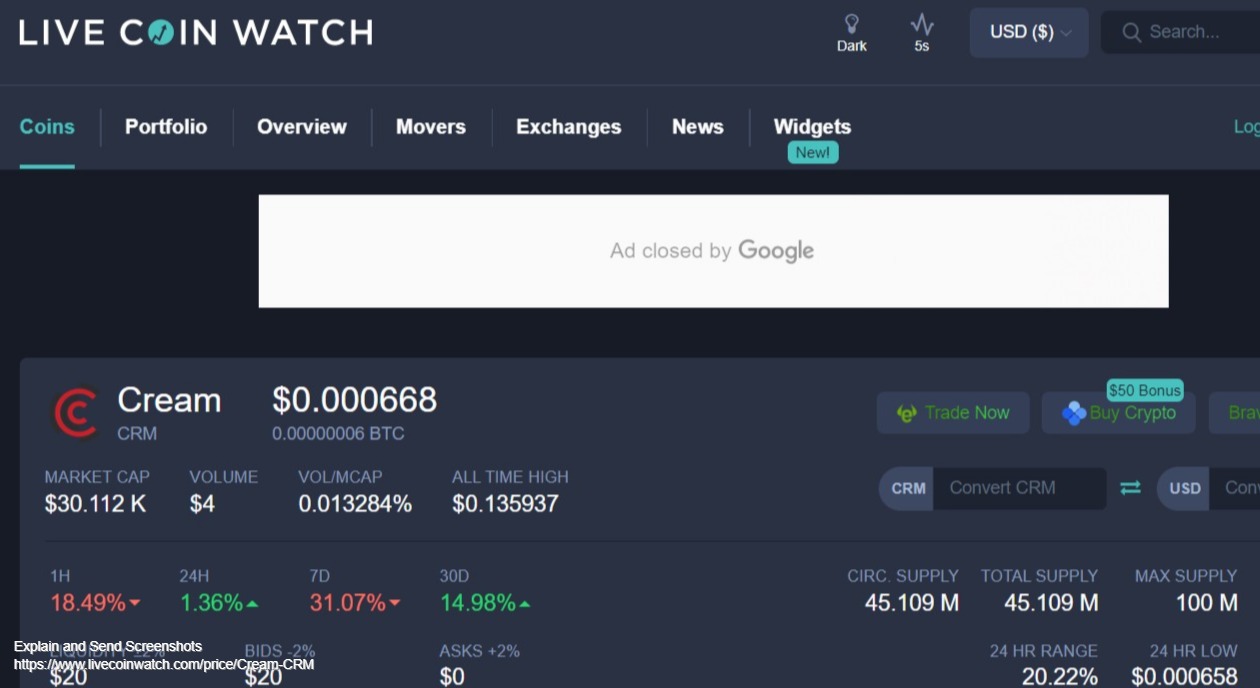Select the News tab
Image resolution: width=1260 pixels, height=688 pixels.
698,127
